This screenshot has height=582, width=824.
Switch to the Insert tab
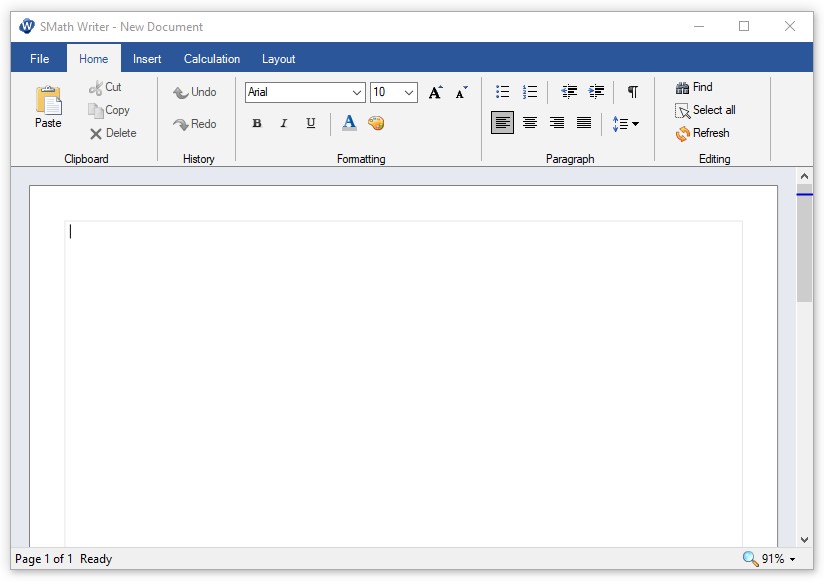(147, 59)
